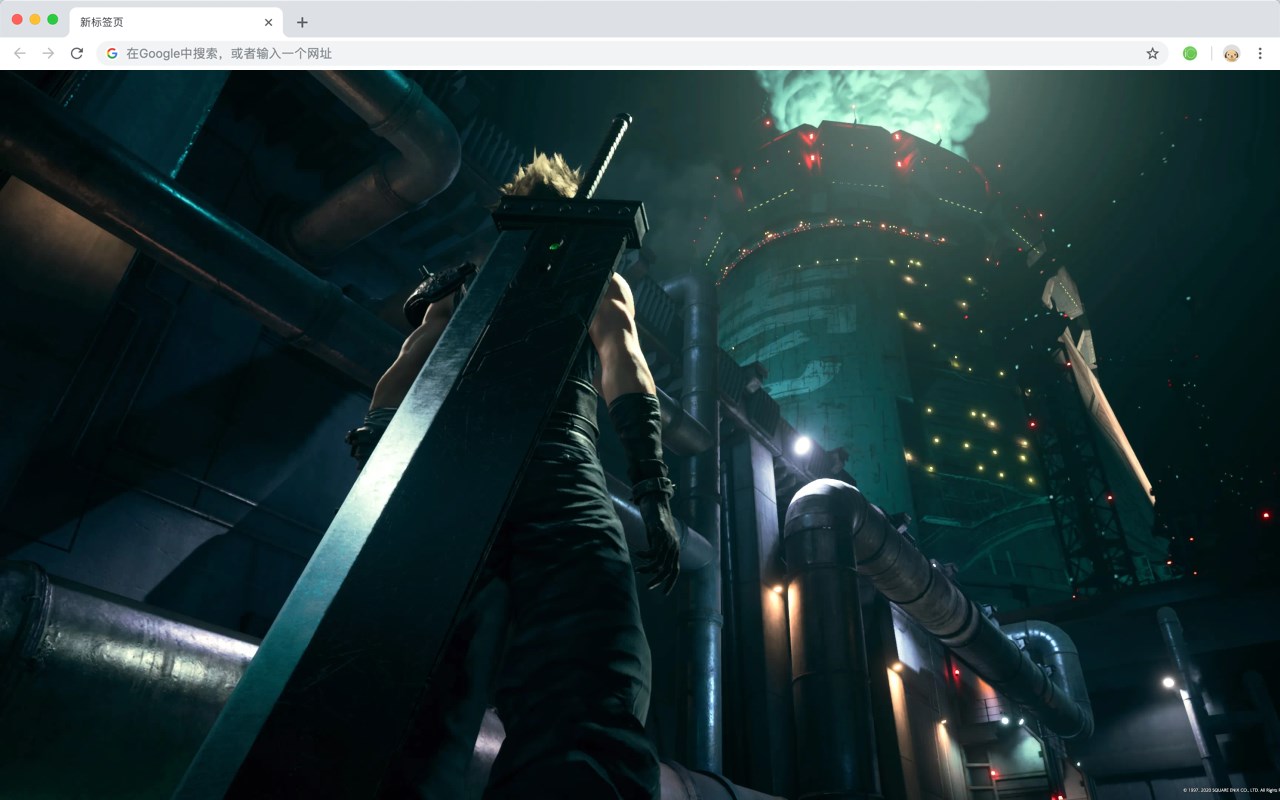
Task: Minimize the window with the yellow button
Action: (35, 20)
